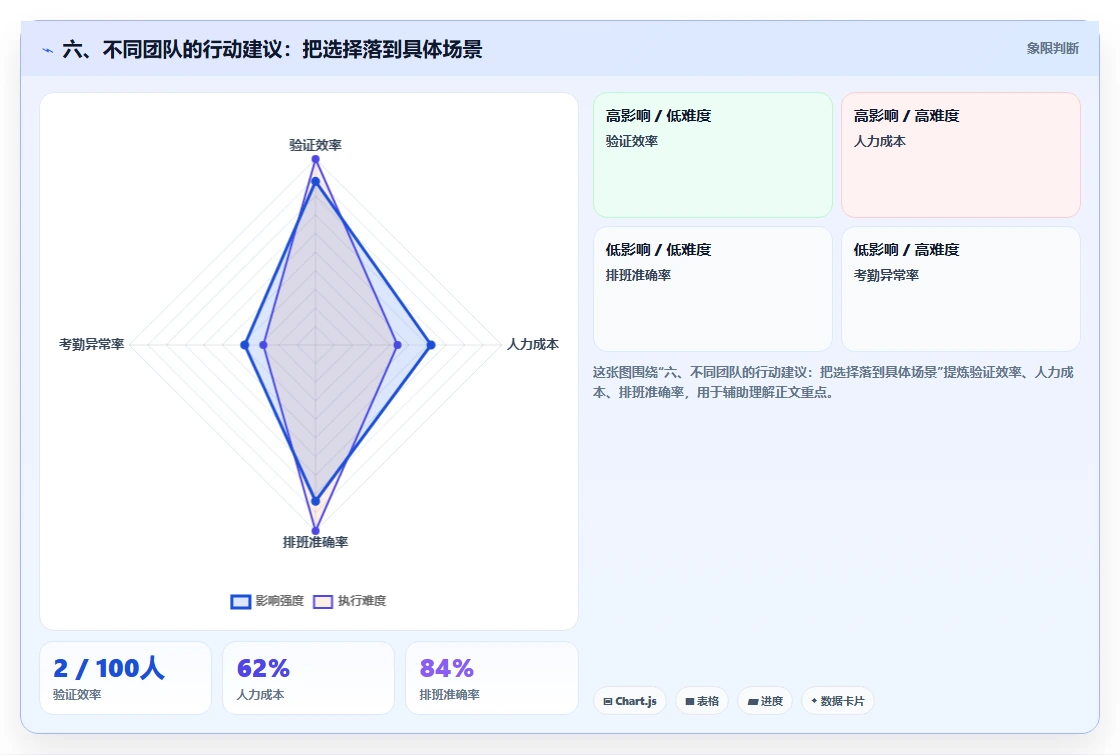Click 排班准确率 in the 低影响 / 低难度 card
This screenshot has width=1120, height=755.
(638, 275)
